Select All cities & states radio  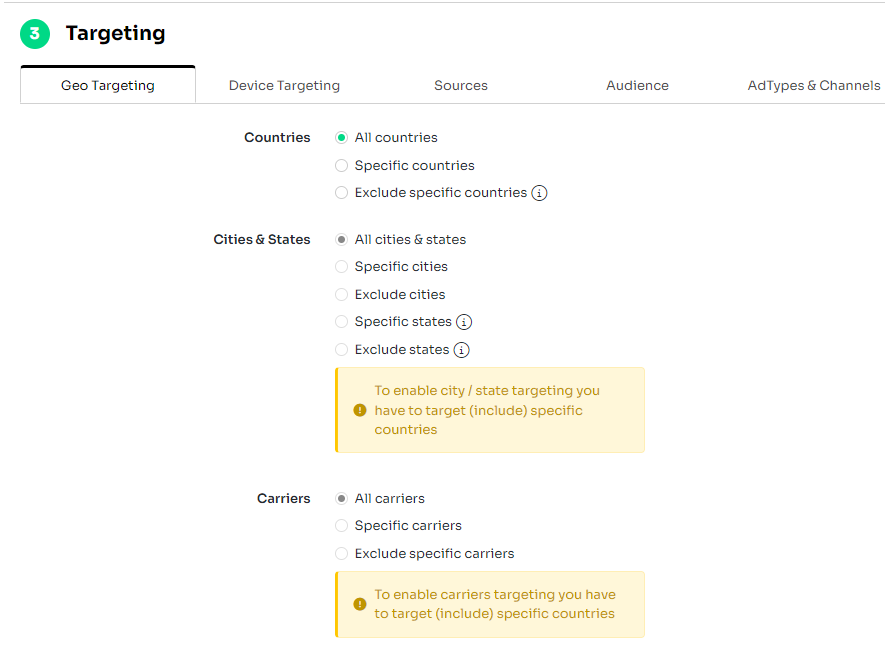pyautogui.click(x=341, y=240)
